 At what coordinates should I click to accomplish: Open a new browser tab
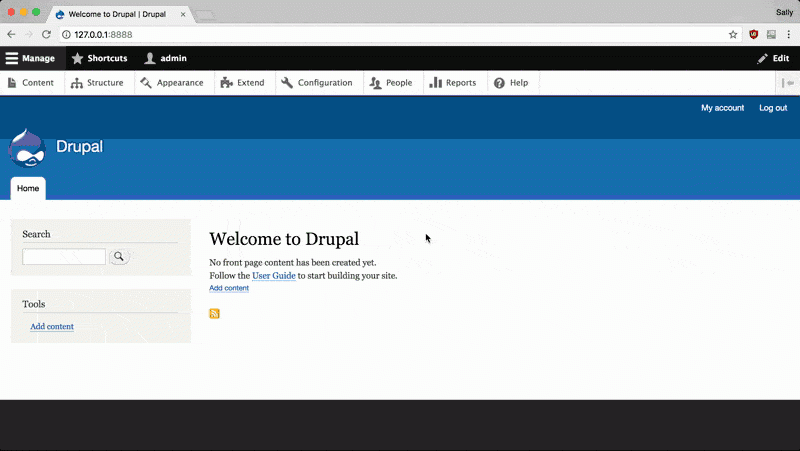click(206, 15)
